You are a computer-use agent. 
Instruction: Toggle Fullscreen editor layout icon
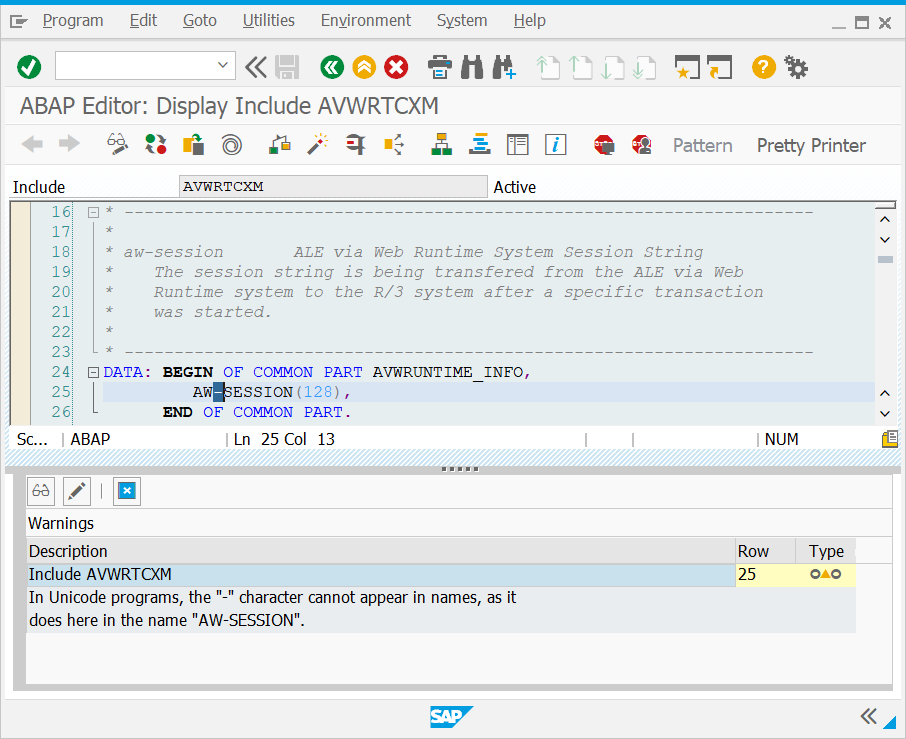tap(518, 144)
